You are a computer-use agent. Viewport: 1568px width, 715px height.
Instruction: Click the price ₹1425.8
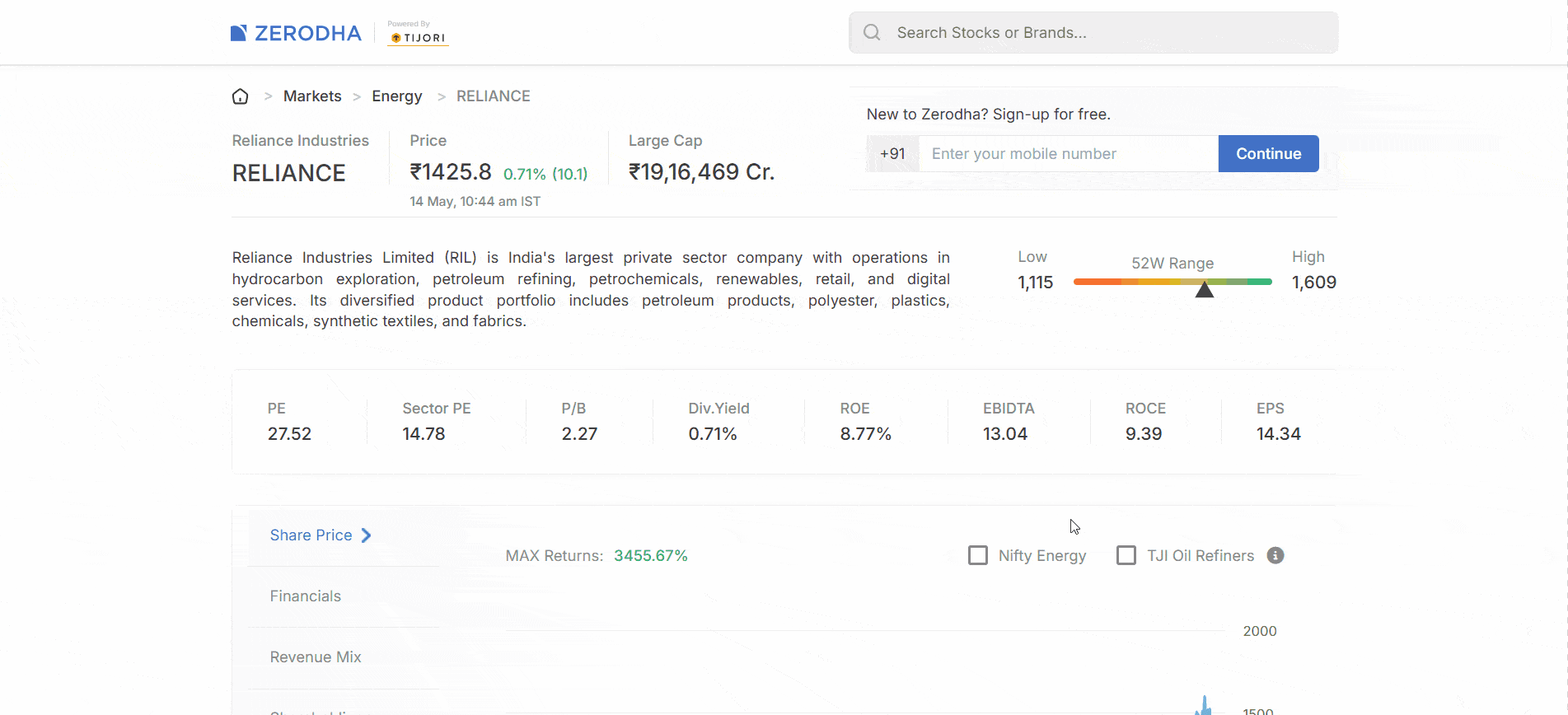click(451, 172)
